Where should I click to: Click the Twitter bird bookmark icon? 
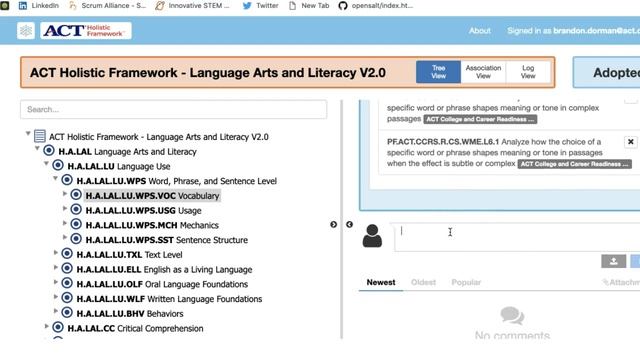pyautogui.click(x=247, y=5)
